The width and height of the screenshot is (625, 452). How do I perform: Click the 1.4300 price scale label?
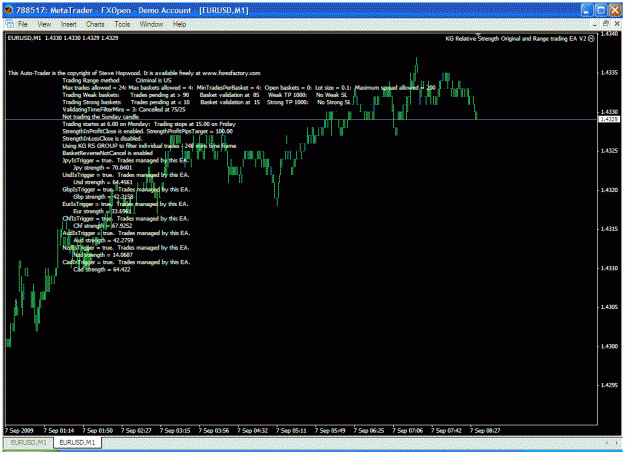point(609,346)
